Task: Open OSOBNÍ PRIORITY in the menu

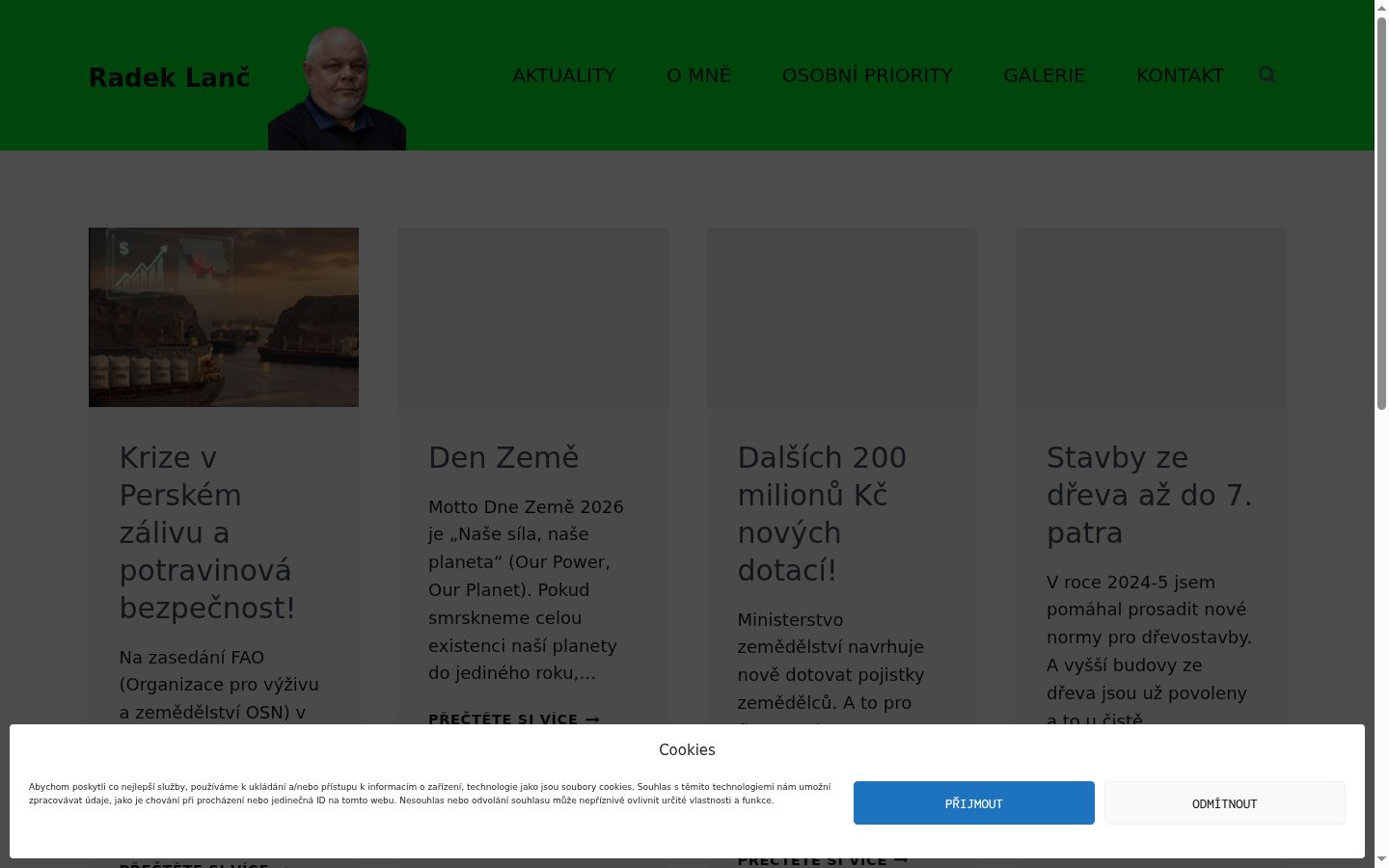Action: coord(867,75)
